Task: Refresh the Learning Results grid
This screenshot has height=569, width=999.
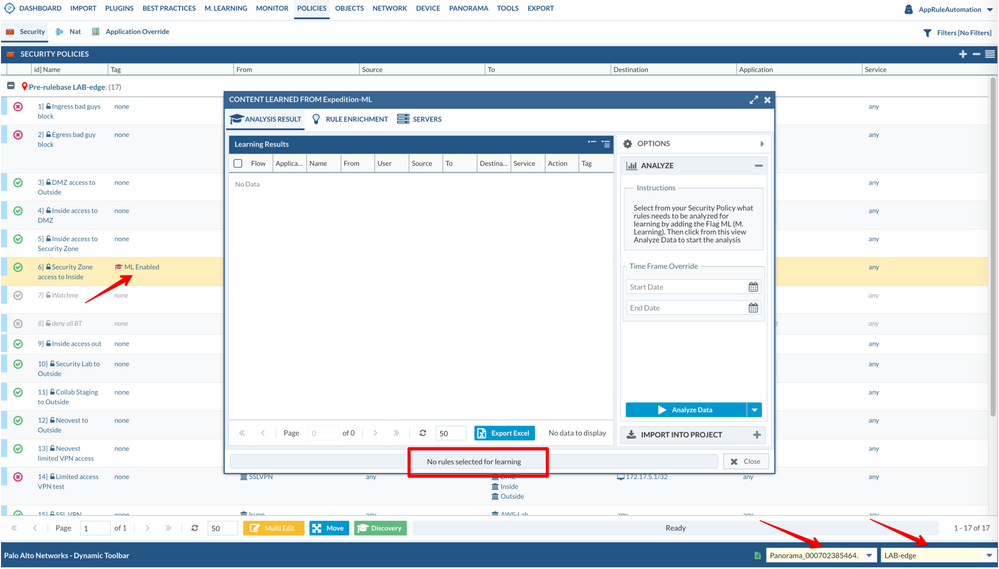Action: pyautogui.click(x=422, y=433)
